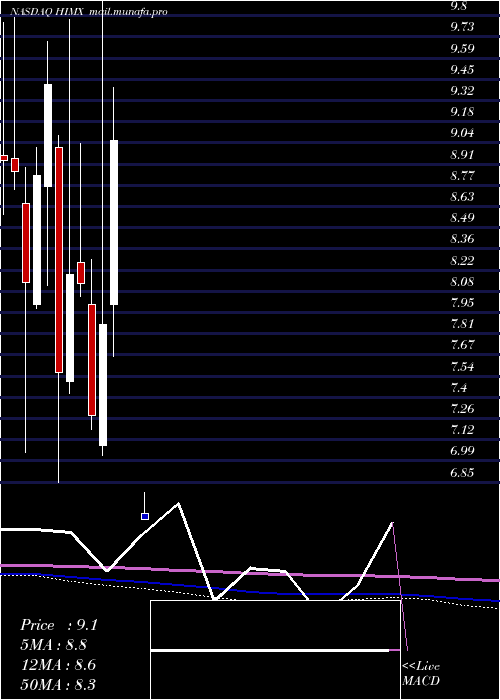Click the 6.99 price axis label
500x700 pixels.
click(x=462, y=450)
